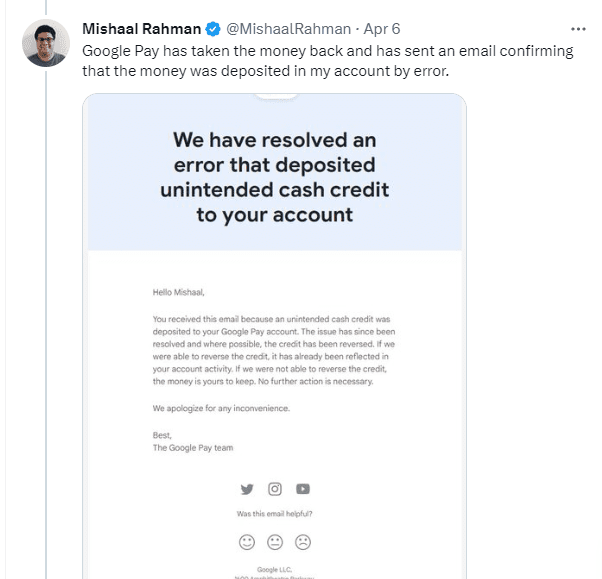The width and height of the screenshot is (602, 579).
Task: Click the Instagram icon in the email
Action: pos(275,489)
